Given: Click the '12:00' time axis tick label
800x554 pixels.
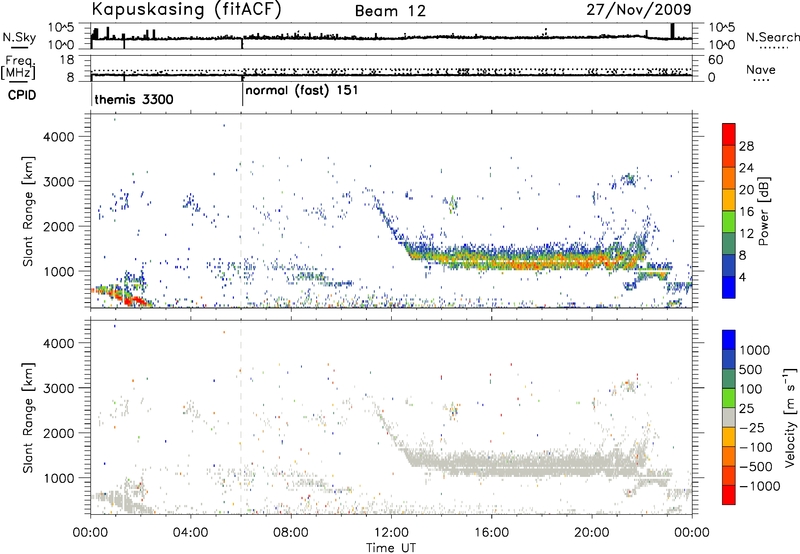Looking at the screenshot, I should point(391,533).
